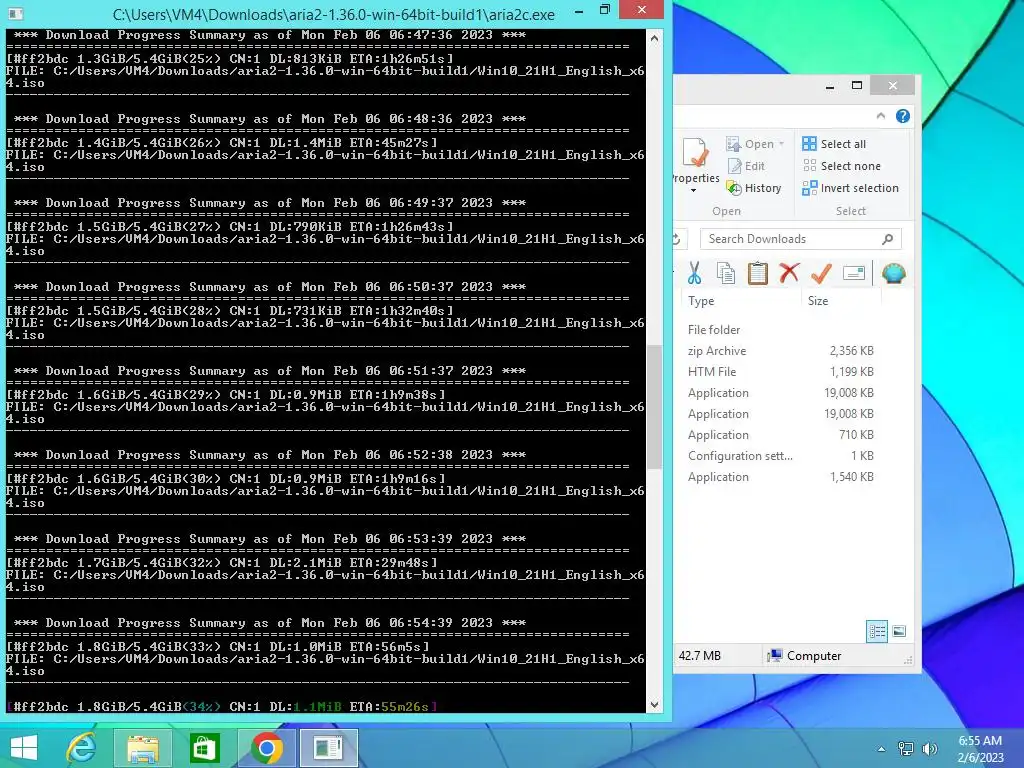Click the orange checkmark icon in Explorer toolbar
This screenshot has width=1024, height=768.
coord(821,273)
